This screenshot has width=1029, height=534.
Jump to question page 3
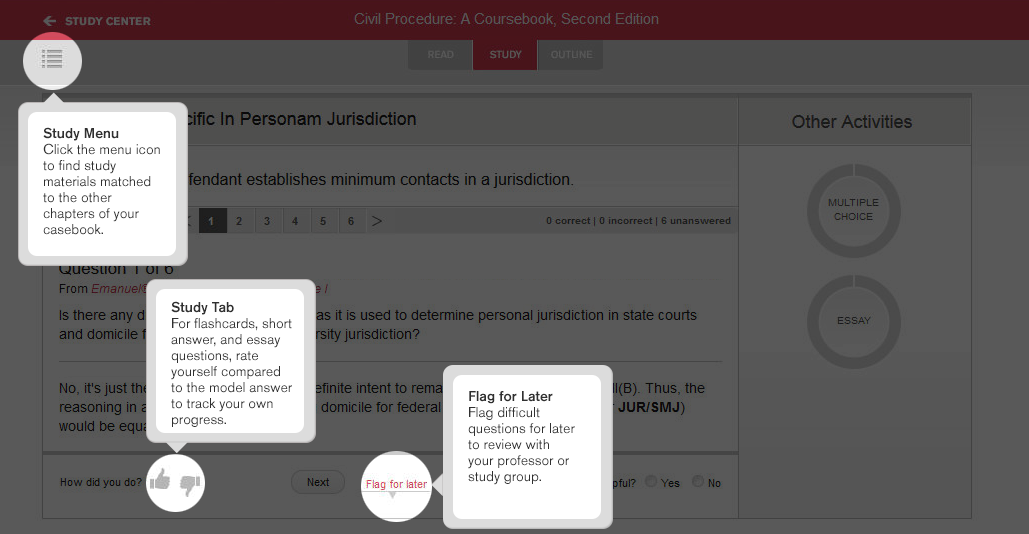[267, 221]
